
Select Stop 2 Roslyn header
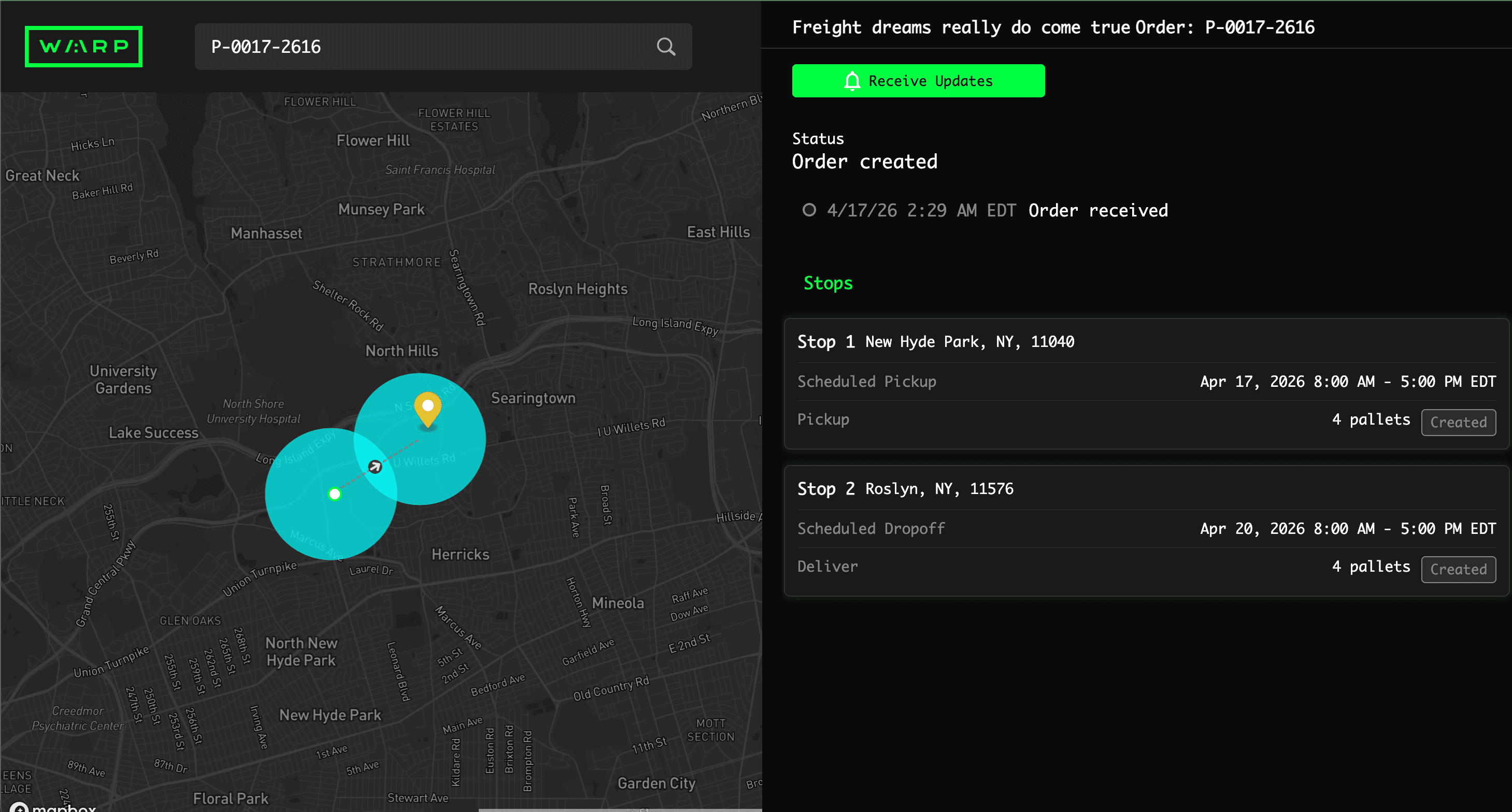905,489
